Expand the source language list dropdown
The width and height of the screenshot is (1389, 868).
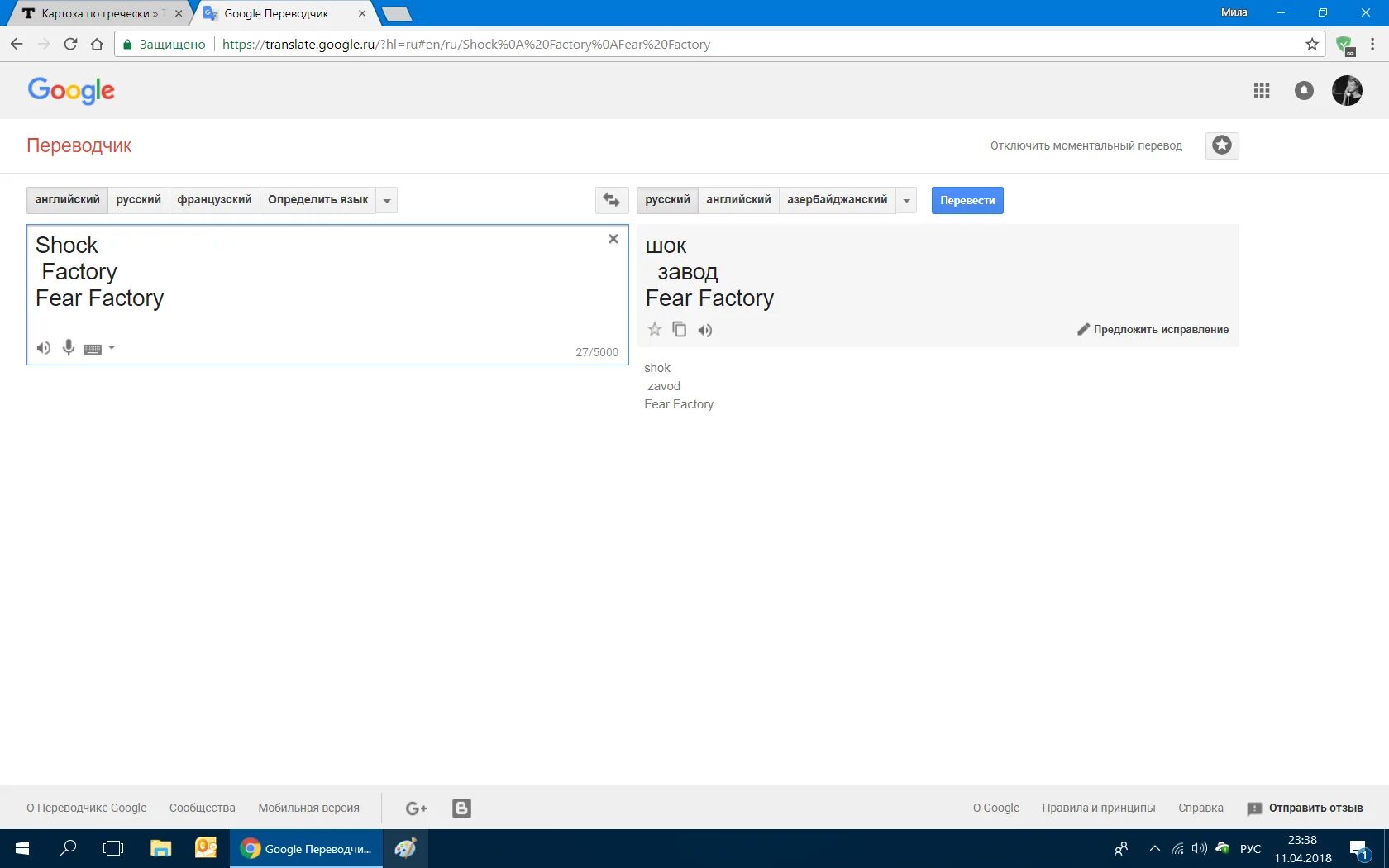click(x=387, y=200)
